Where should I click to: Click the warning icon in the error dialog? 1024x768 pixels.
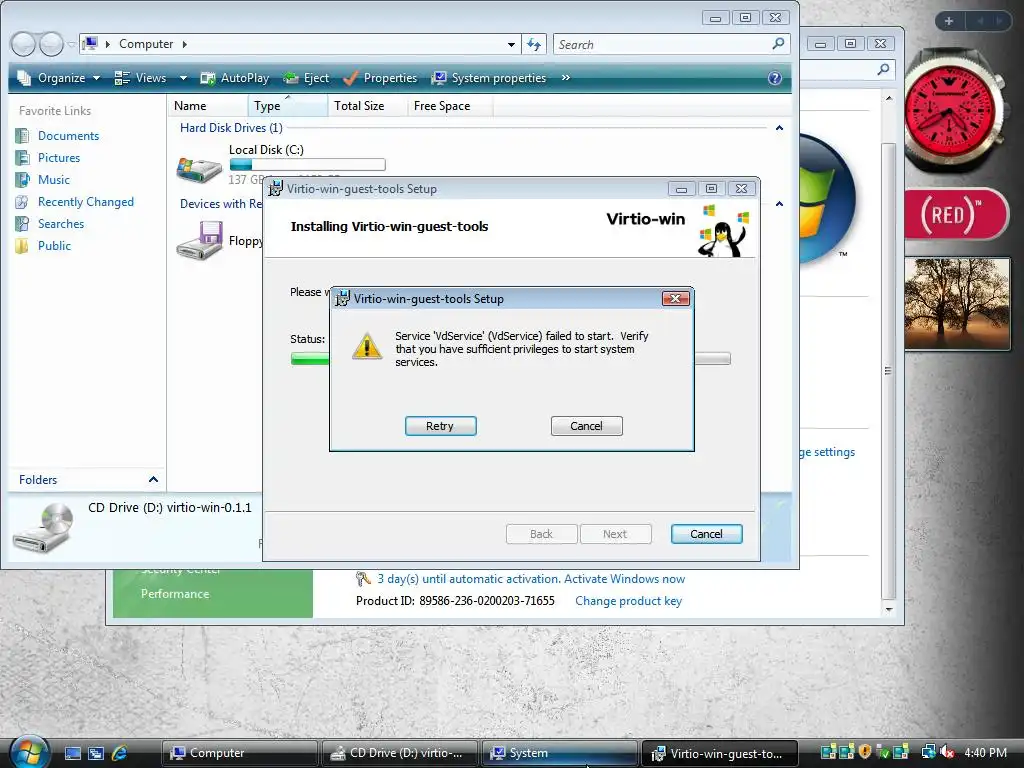pos(367,346)
